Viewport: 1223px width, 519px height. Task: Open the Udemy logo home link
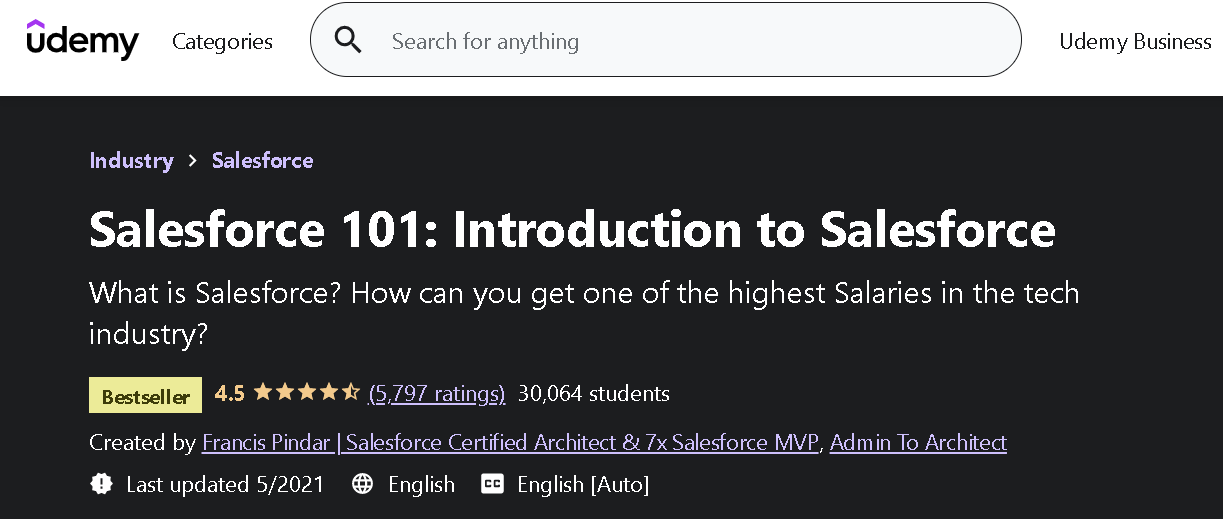click(x=83, y=40)
